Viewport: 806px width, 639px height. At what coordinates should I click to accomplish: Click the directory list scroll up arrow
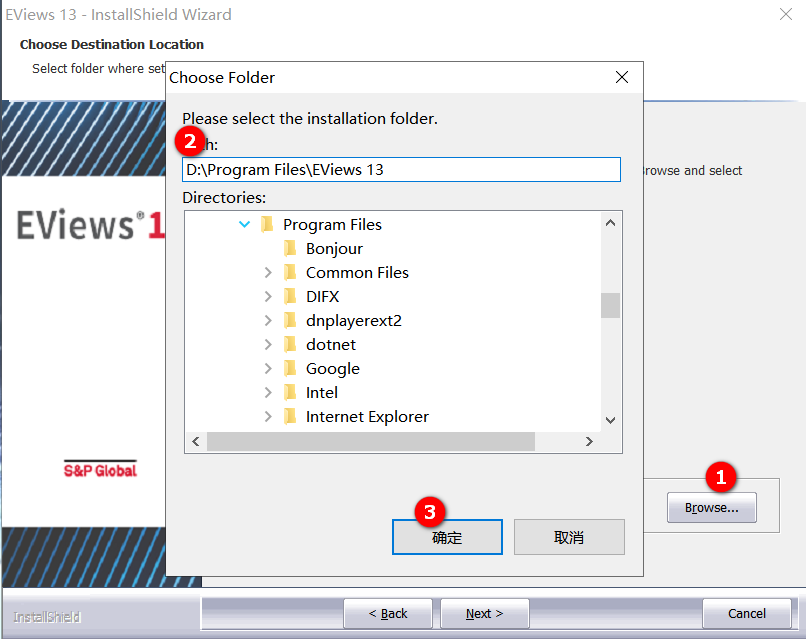(x=610, y=223)
